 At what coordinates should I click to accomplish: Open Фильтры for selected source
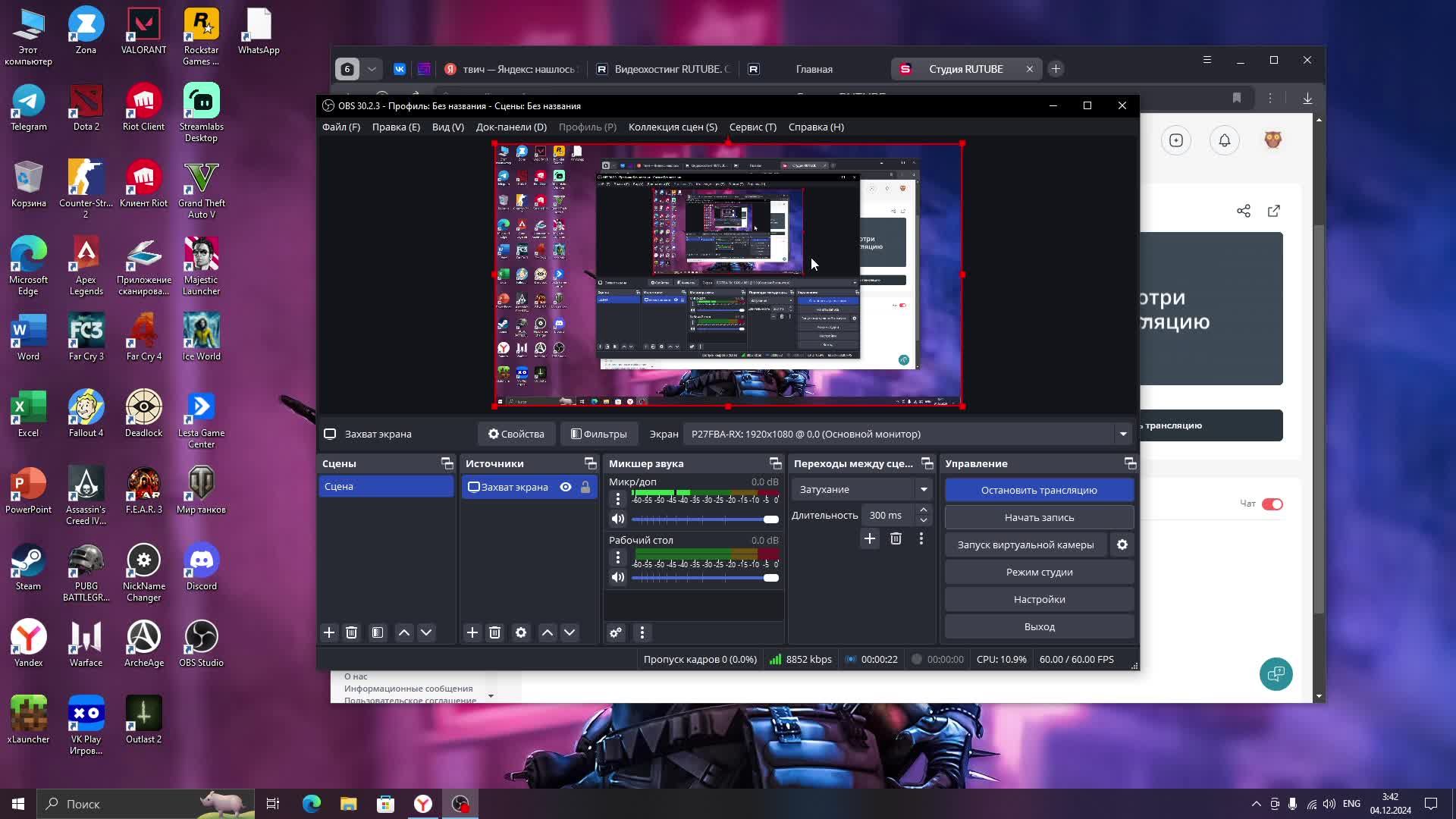pos(599,434)
